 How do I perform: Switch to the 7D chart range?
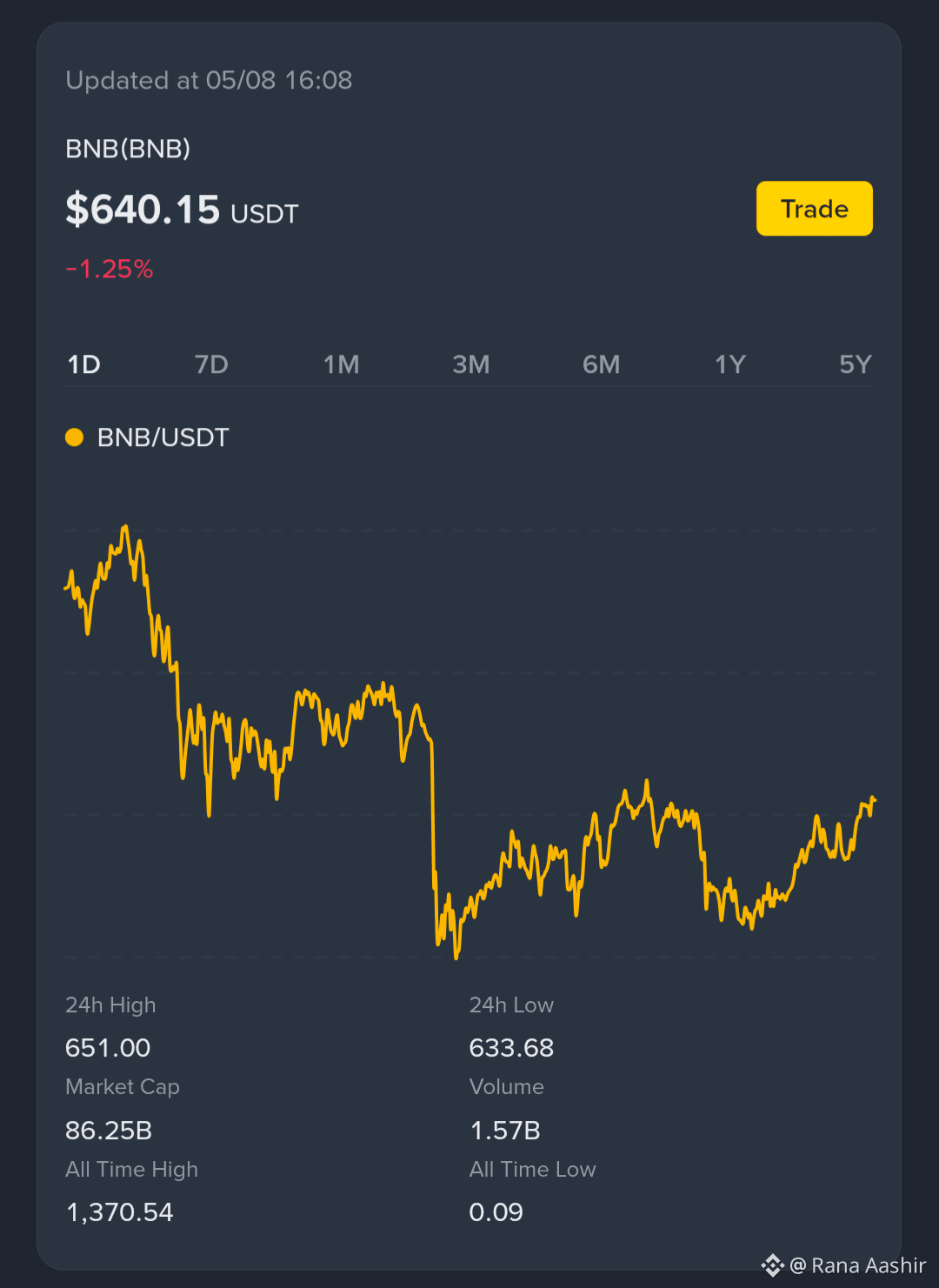pyautogui.click(x=211, y=364)
